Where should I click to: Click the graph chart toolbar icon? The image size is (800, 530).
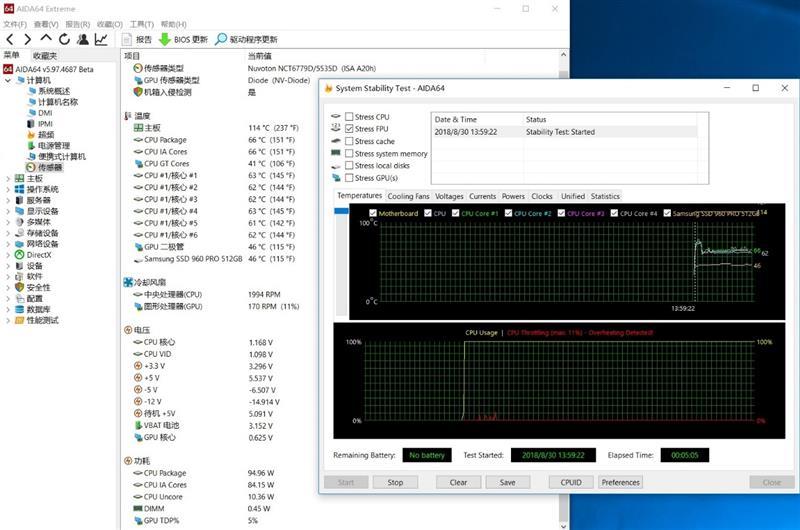click(x=101, y=39)
